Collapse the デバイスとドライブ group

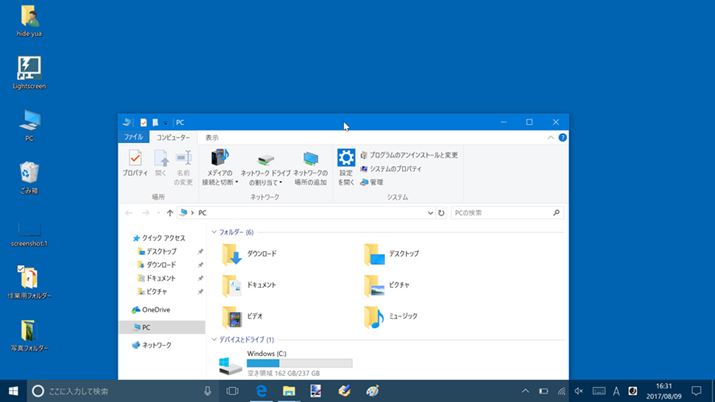click(x=212, y=340)
